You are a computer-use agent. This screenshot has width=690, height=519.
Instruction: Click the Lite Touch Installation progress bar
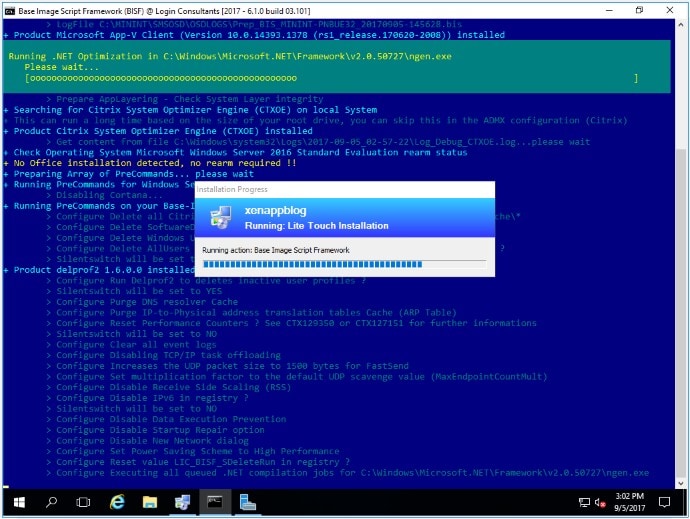click(344, 265)
